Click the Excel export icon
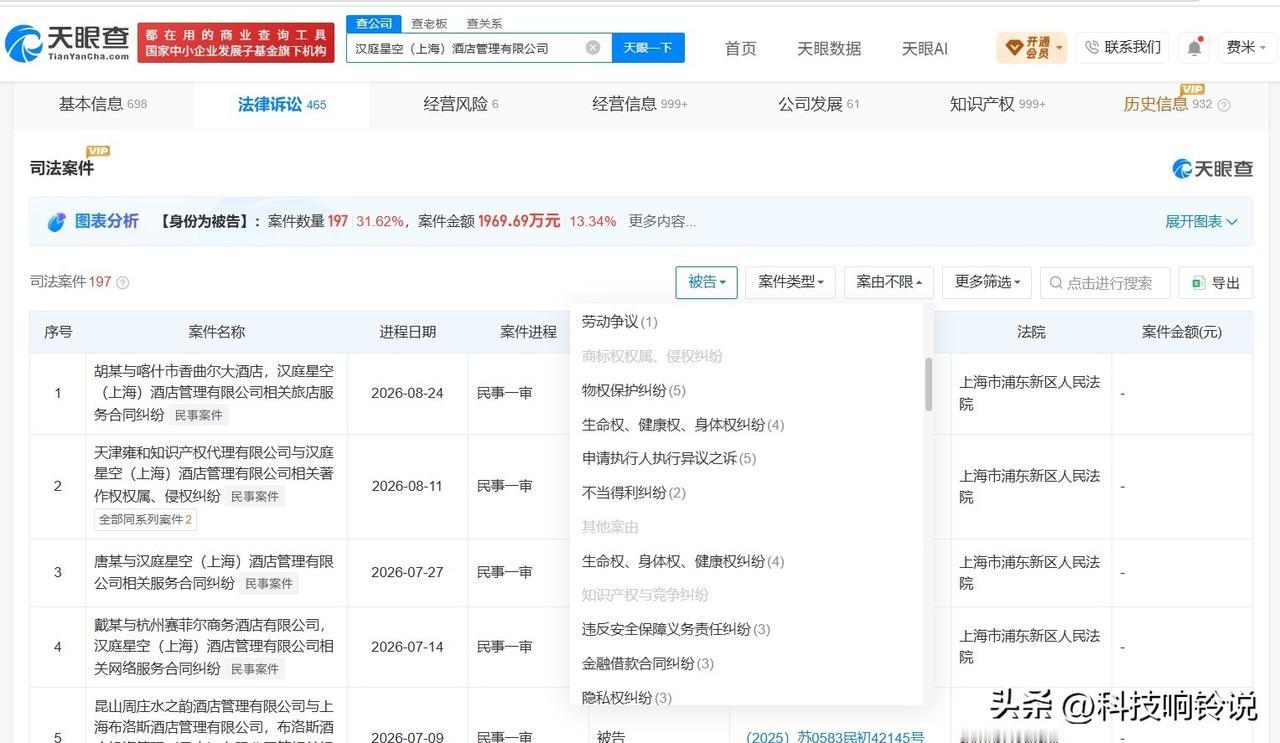The height and width of the screenshot is (743, 1280). (x=1198, y=283)
